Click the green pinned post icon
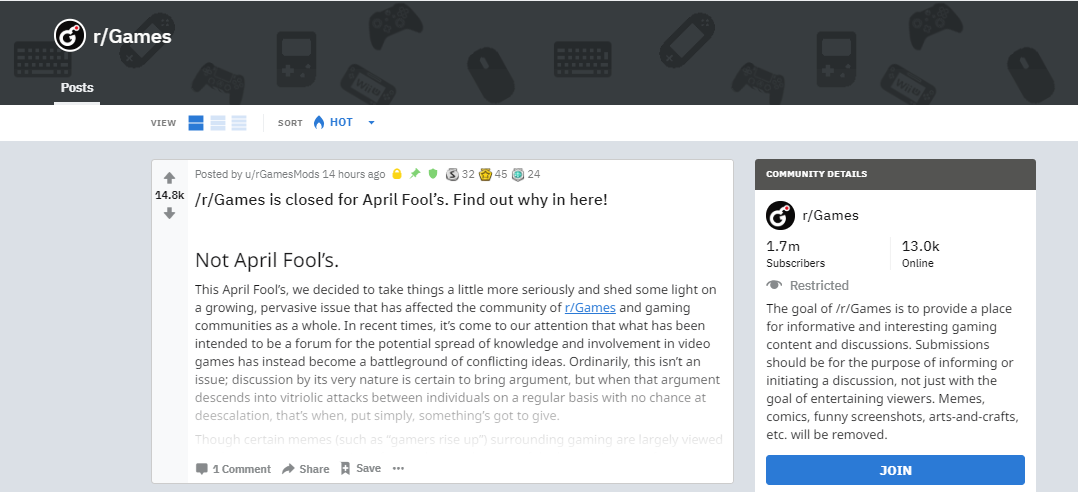This screenshot has height=492, width=1078. click(x=415, y=175)
